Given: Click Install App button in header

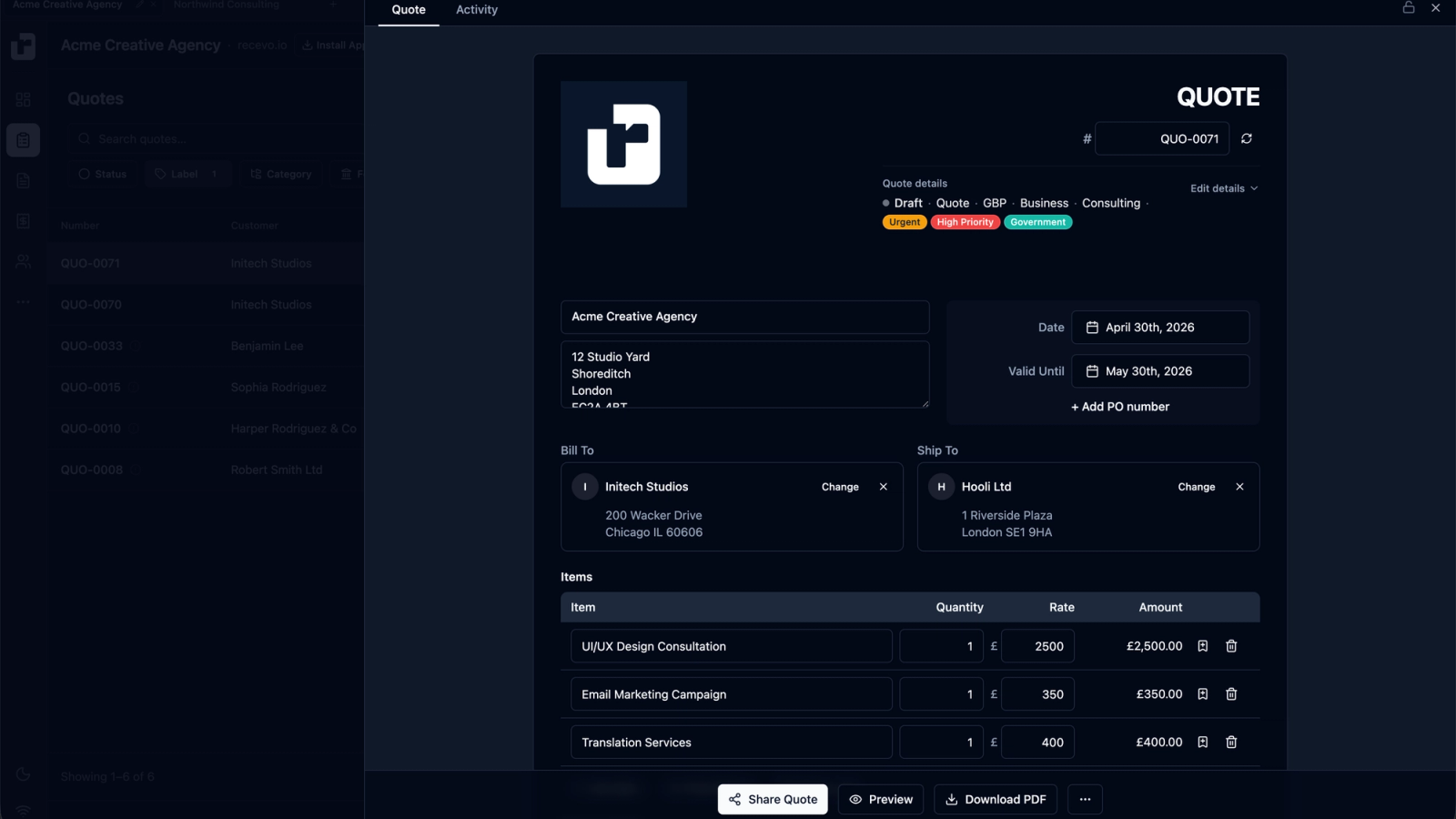Looking at the screenshot, I should coord(331,45).
